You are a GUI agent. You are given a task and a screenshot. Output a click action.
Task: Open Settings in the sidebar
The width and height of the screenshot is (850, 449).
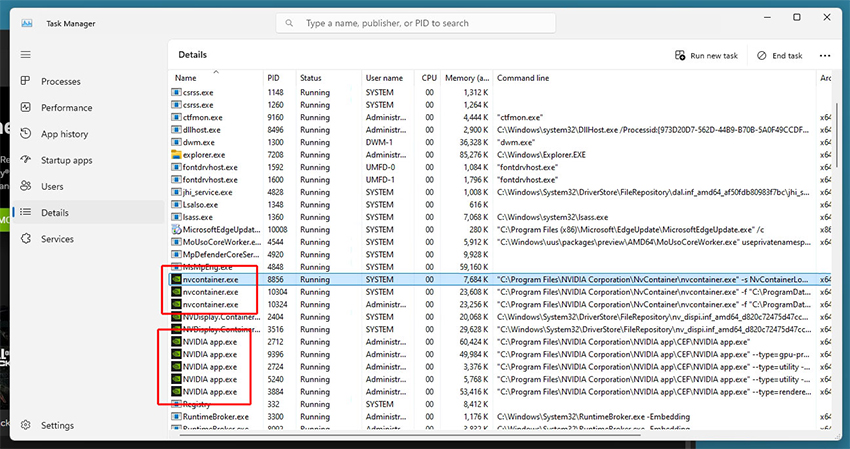pyautogui.click(x=88, y=425)
